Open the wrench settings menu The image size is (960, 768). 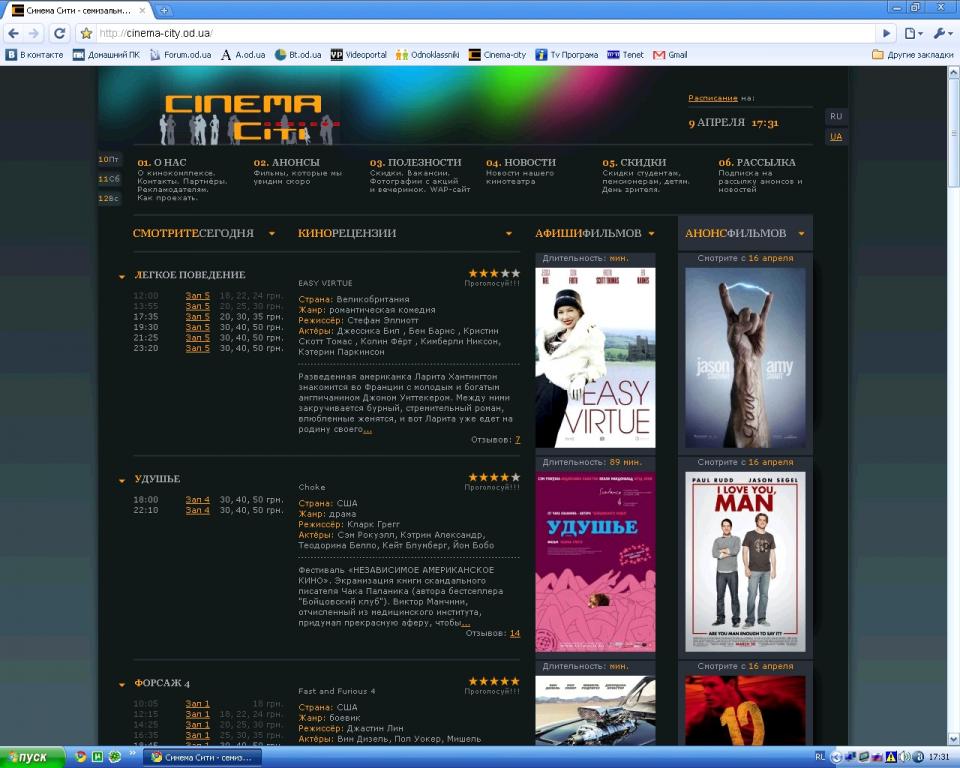(x=942, y=33)
